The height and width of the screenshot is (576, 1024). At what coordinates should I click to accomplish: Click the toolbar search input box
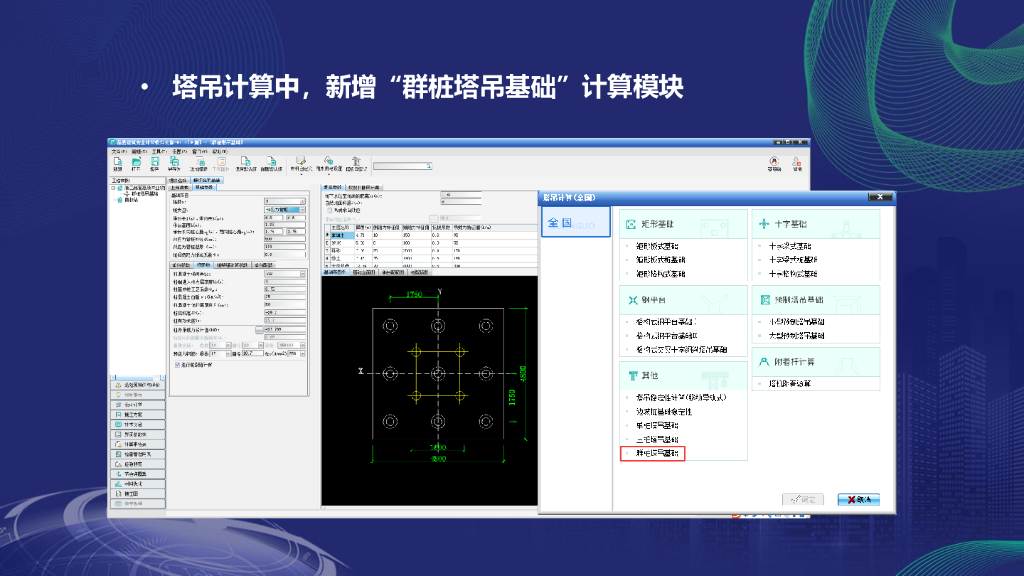pos(400,166)
